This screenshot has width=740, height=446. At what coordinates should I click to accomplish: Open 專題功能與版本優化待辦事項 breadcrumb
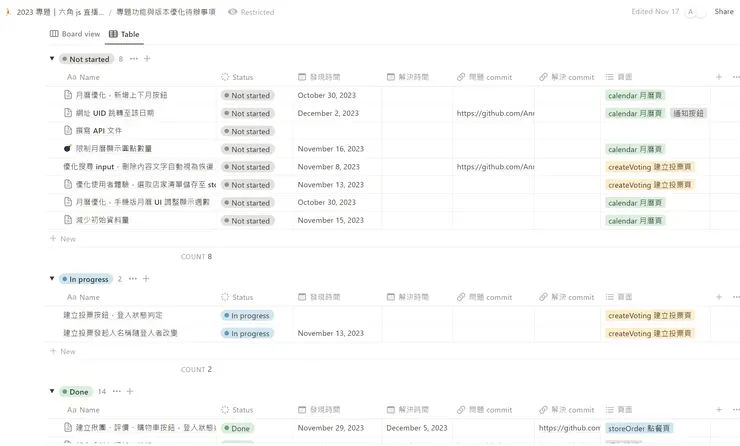pyautogui.click(x=166, y=12)
